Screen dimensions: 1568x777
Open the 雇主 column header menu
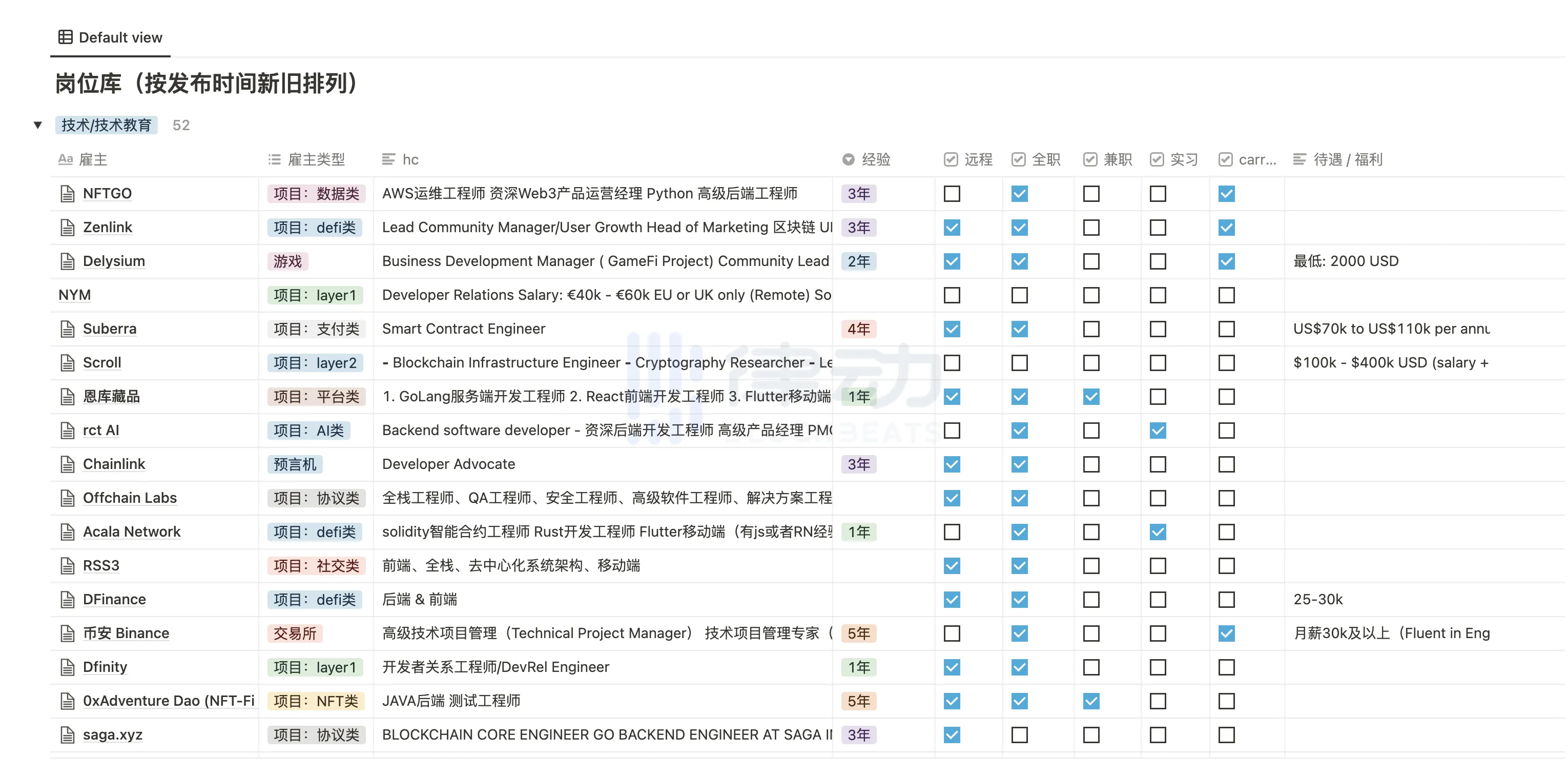155,159
